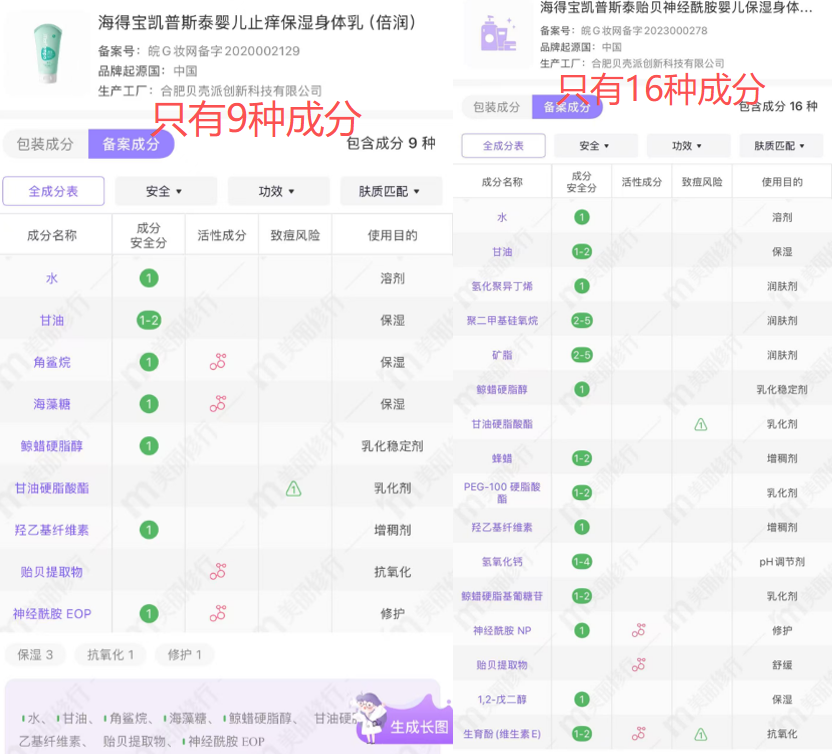Click safety score 1-2 badge for left 甘油
This screenshot has width=835, height=754.
point(149,320)
